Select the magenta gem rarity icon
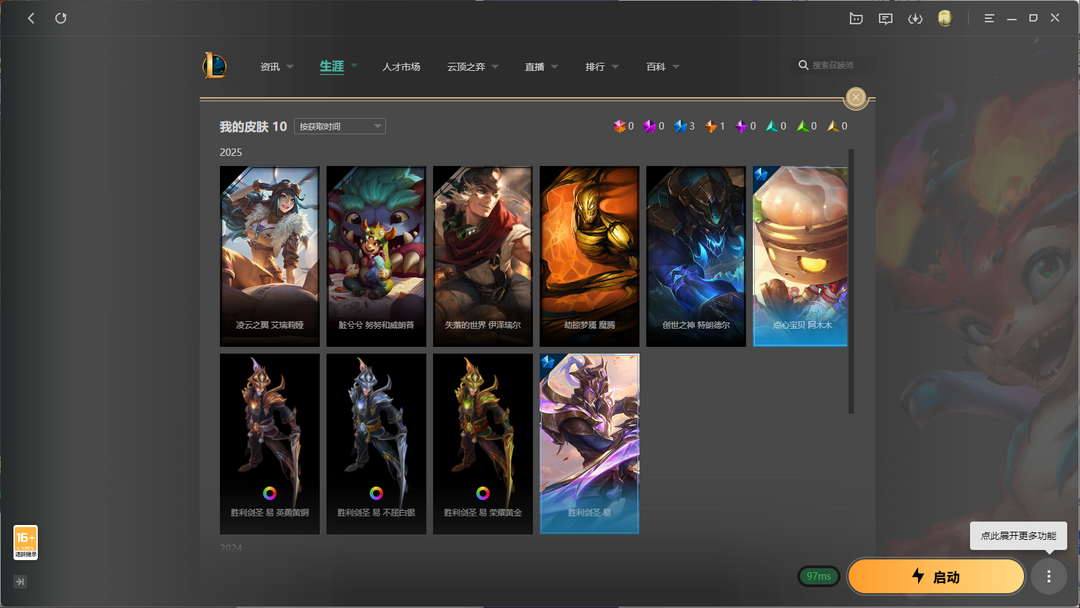The width and height of the screenshot is (1080, 608). (x=650, y=126)
